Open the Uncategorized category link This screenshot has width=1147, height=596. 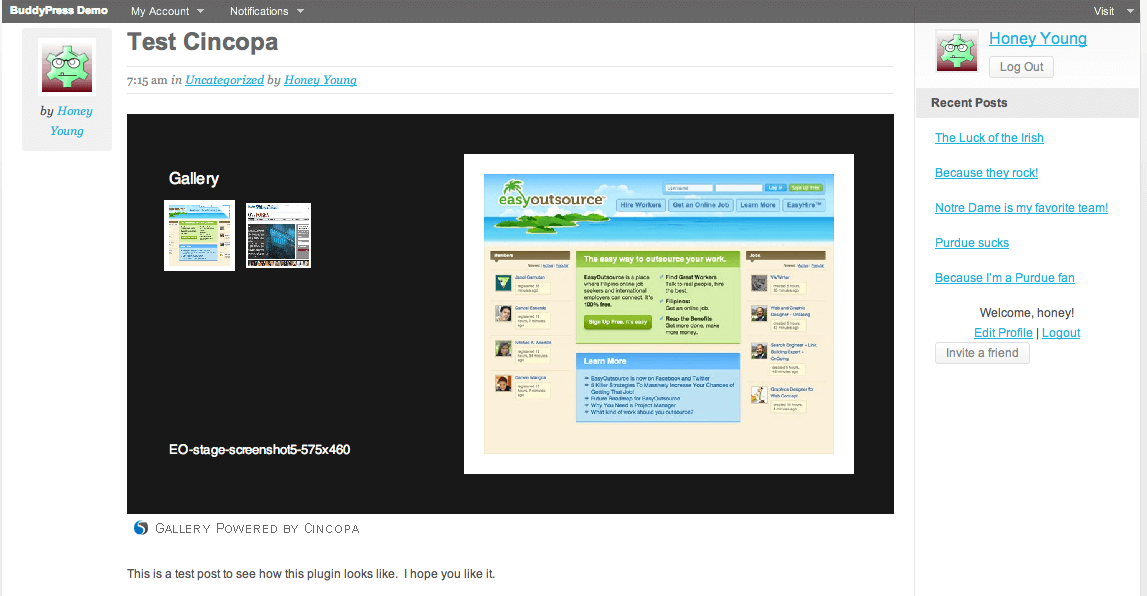(224, 80)
